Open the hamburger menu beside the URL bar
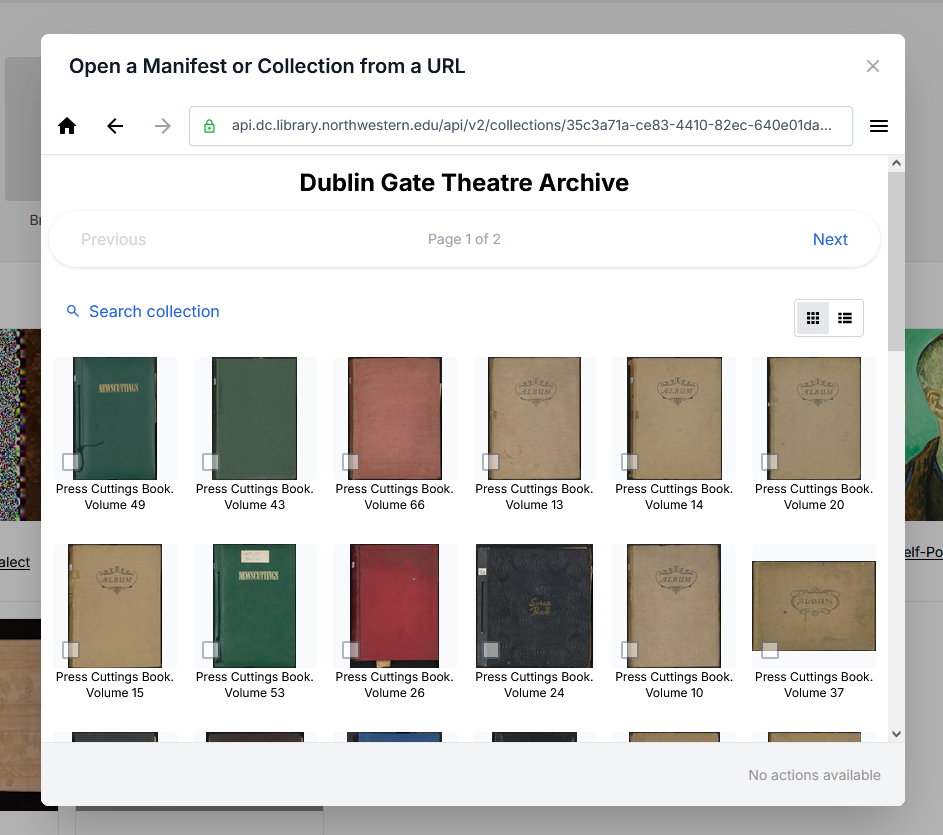943x835 pixels. point(879,126)
